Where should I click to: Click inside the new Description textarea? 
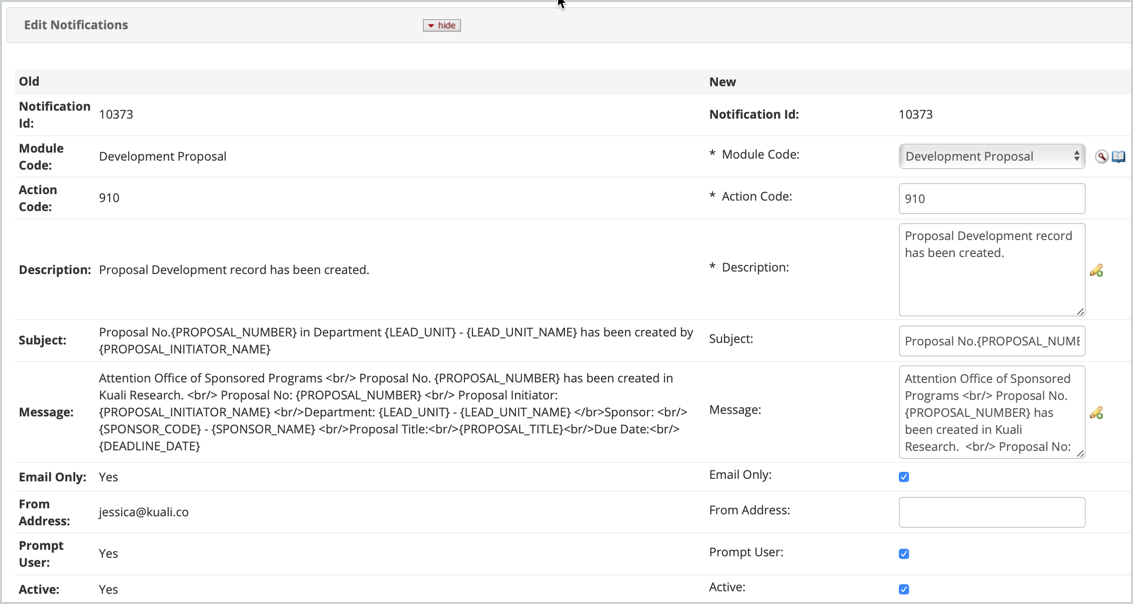click(990, 270)
